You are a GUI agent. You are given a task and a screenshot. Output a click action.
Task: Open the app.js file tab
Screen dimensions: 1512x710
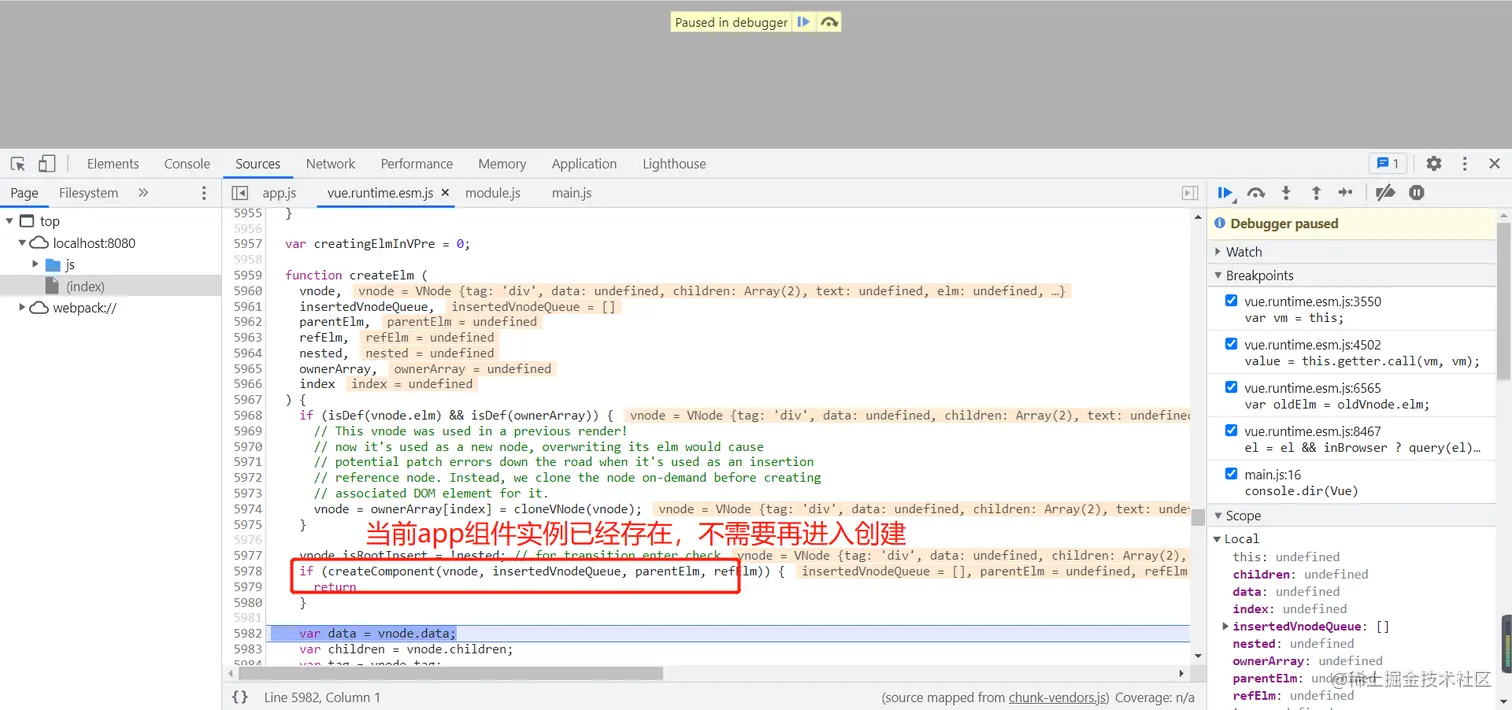click(279, 193)
